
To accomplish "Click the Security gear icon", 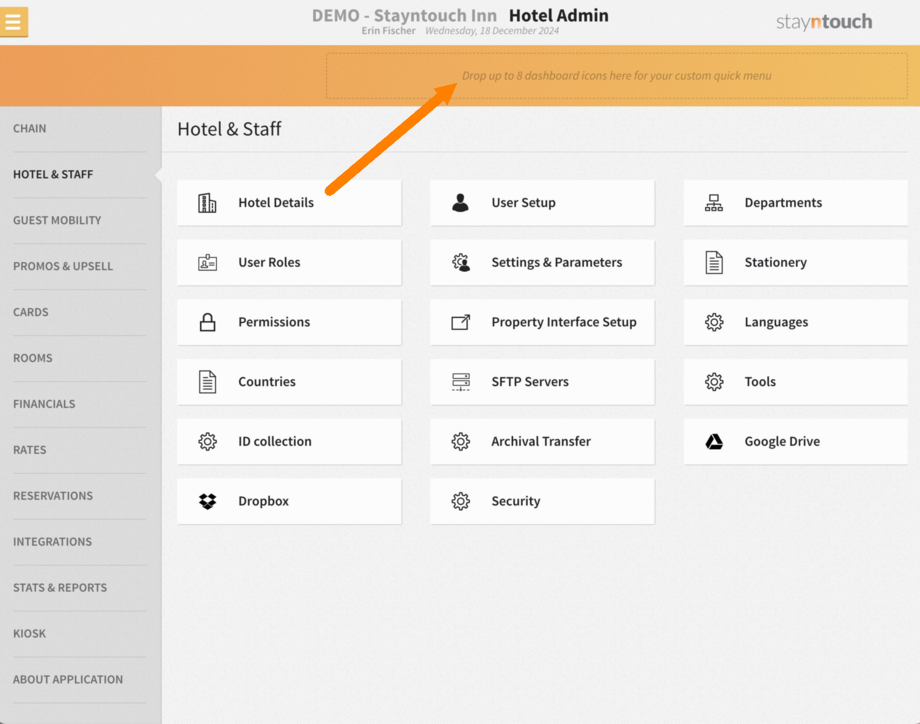I will coord(461,501).
